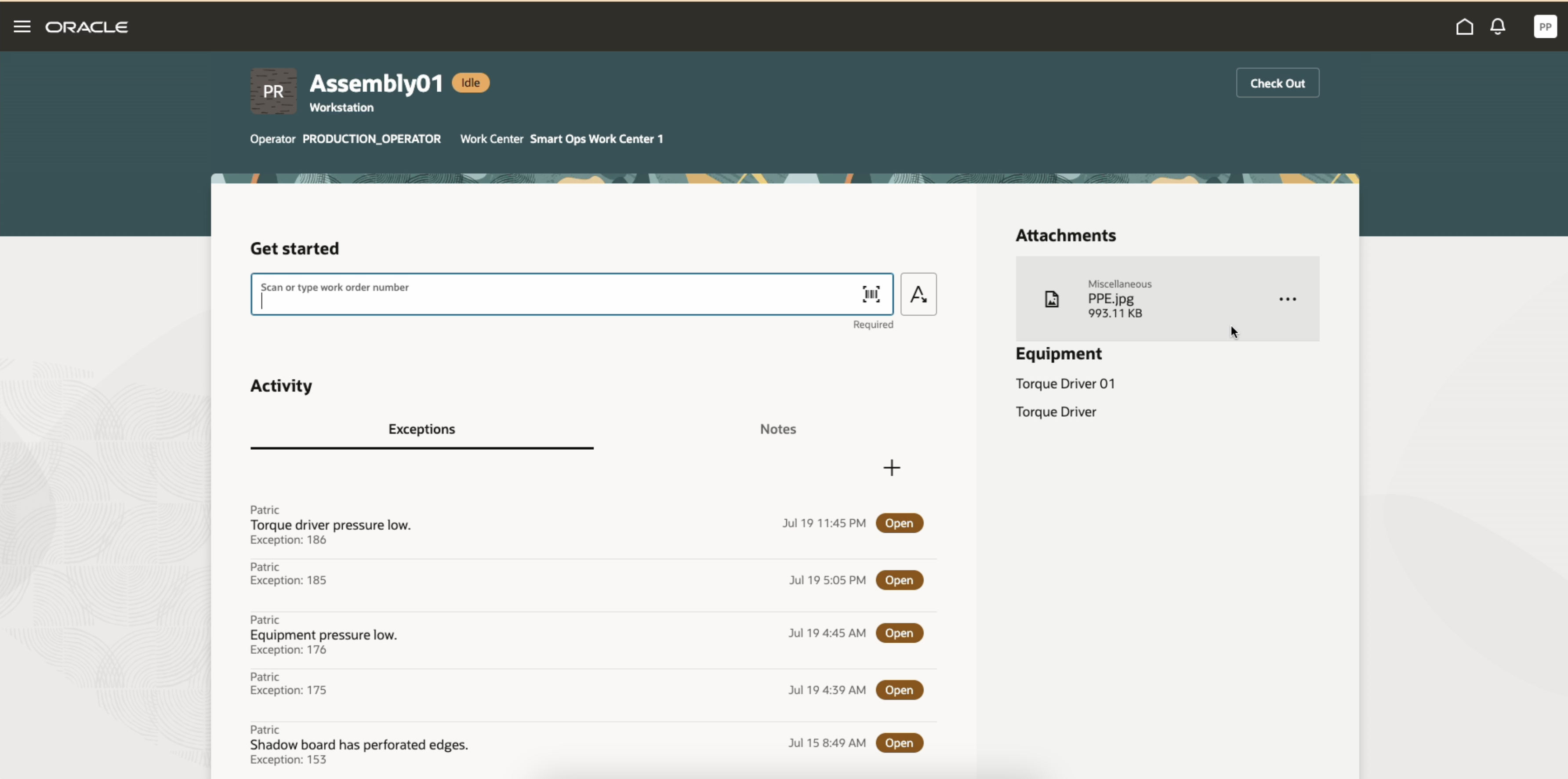Image resolution: width=1568 pixels, height=779 pixels.
Task: Click the add exception plus icon
Action: pos(891,467)
